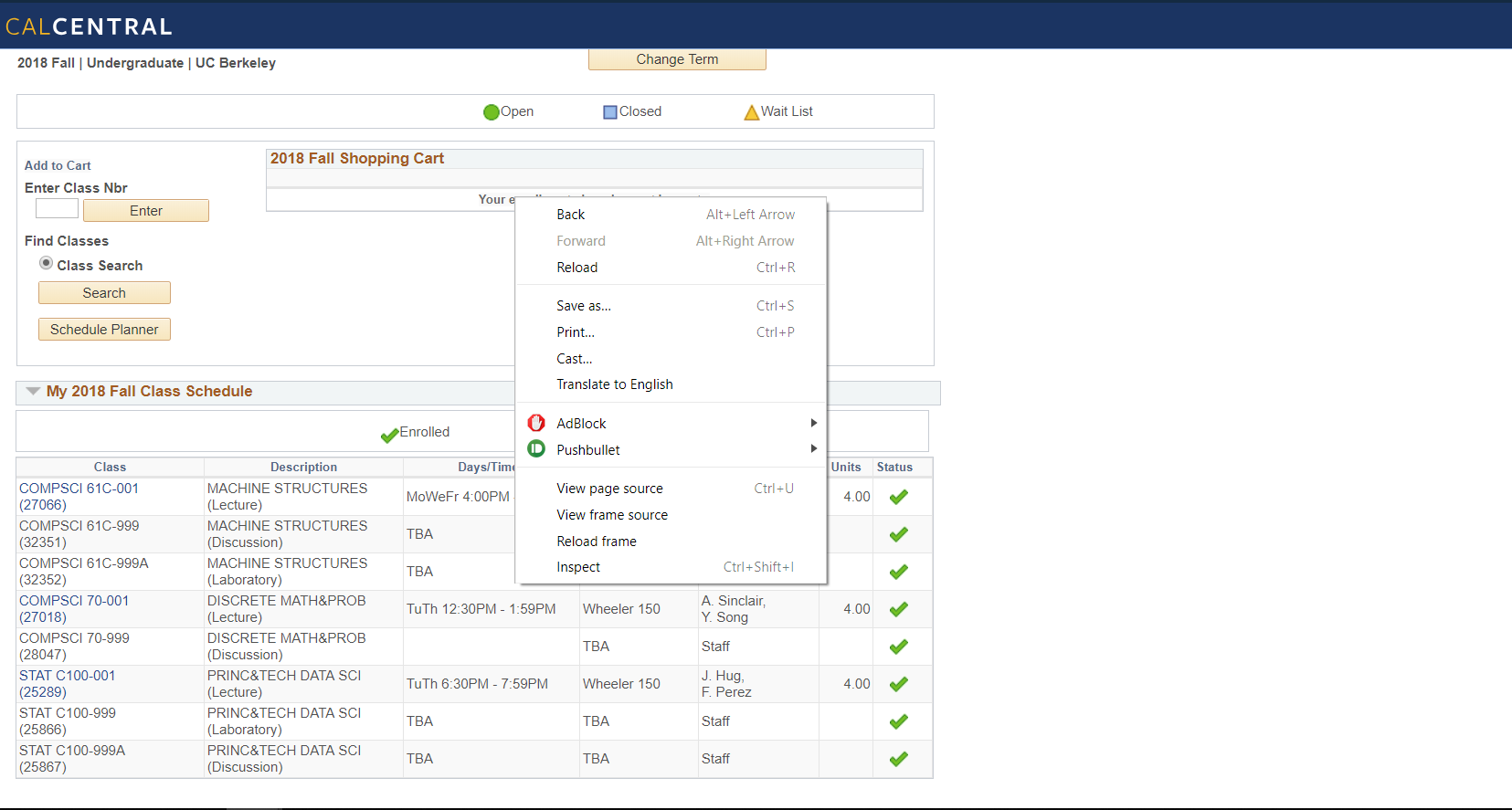The image size is (1512, 810).
Task: Click the AdBlock icon in context menu
Action: [x=536, y=423]
